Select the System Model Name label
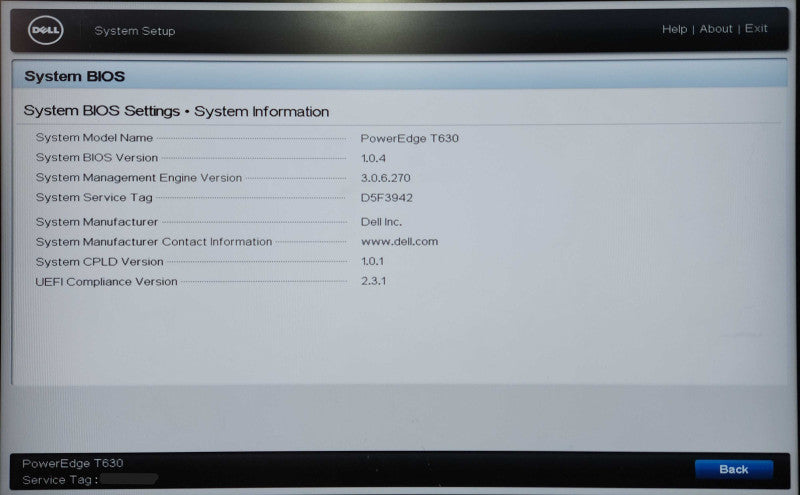 tap(94, 138)
